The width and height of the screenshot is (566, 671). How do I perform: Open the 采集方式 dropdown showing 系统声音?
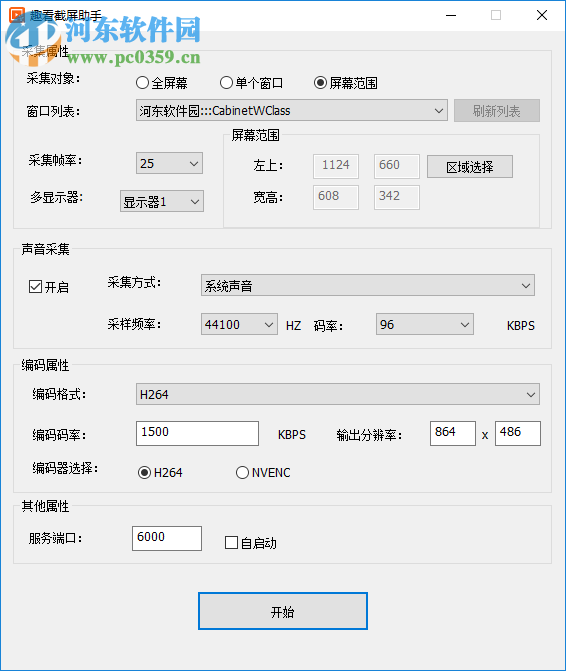point(368,285)
